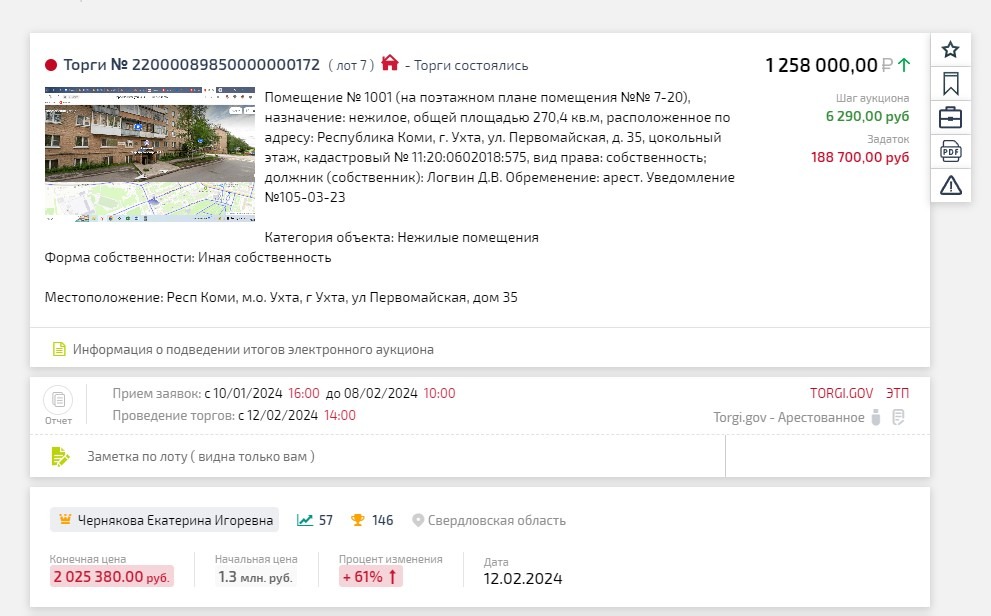Open the Отчет report icon

point(58,404)
